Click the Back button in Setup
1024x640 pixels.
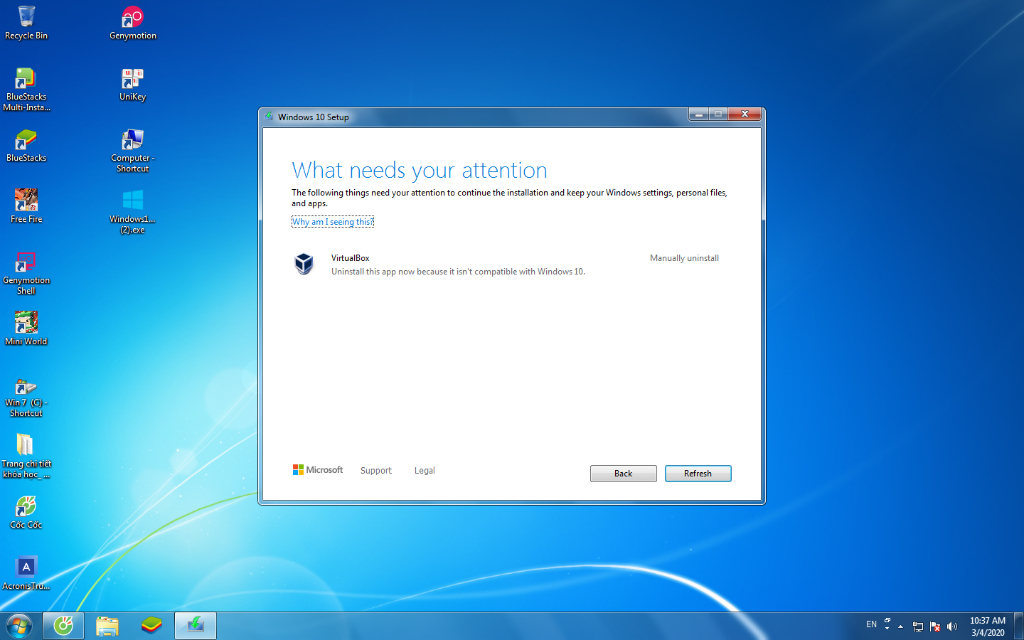pyautogui.click(x=623, y=473)
